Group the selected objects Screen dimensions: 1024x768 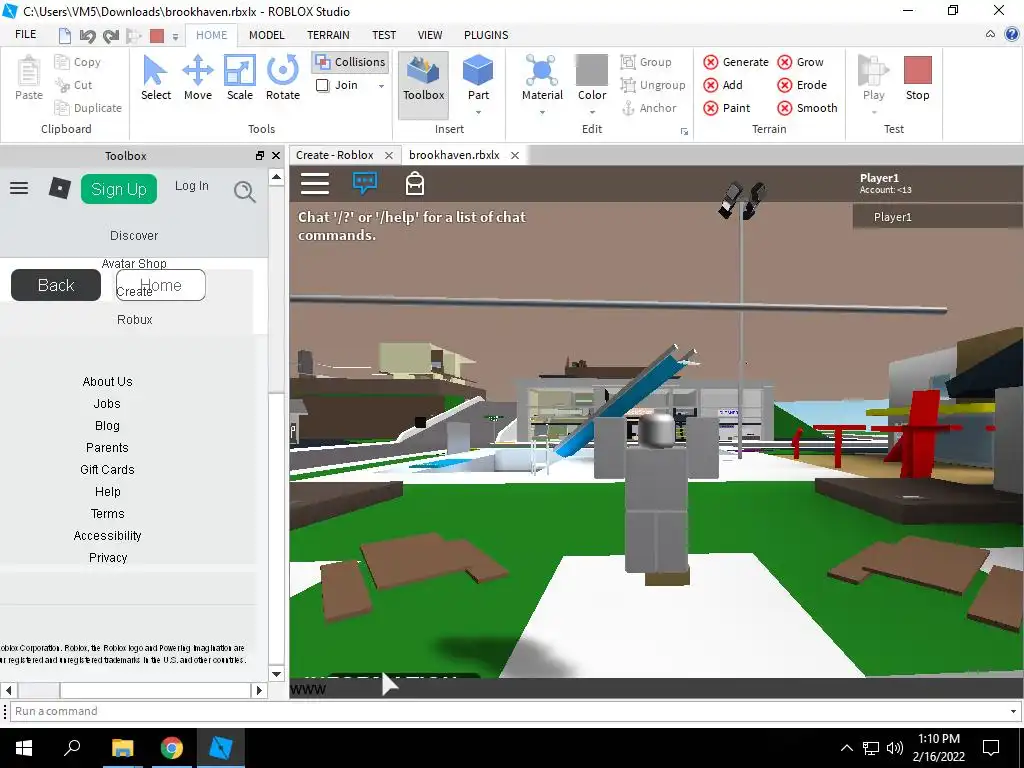(646, 62)
